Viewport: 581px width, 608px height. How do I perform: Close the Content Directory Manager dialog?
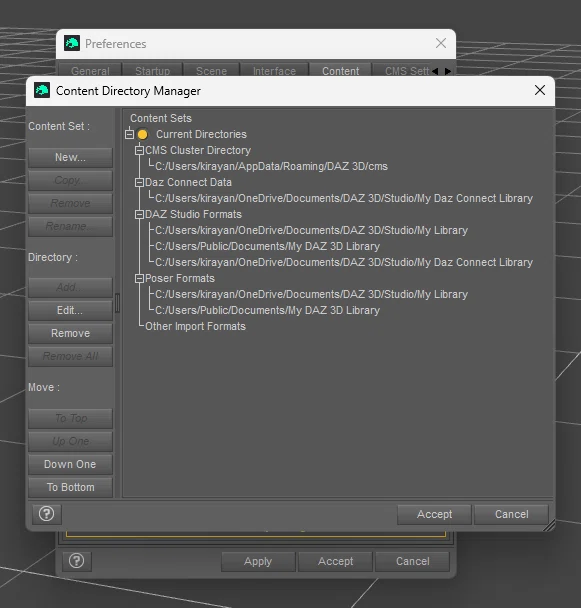540,90
